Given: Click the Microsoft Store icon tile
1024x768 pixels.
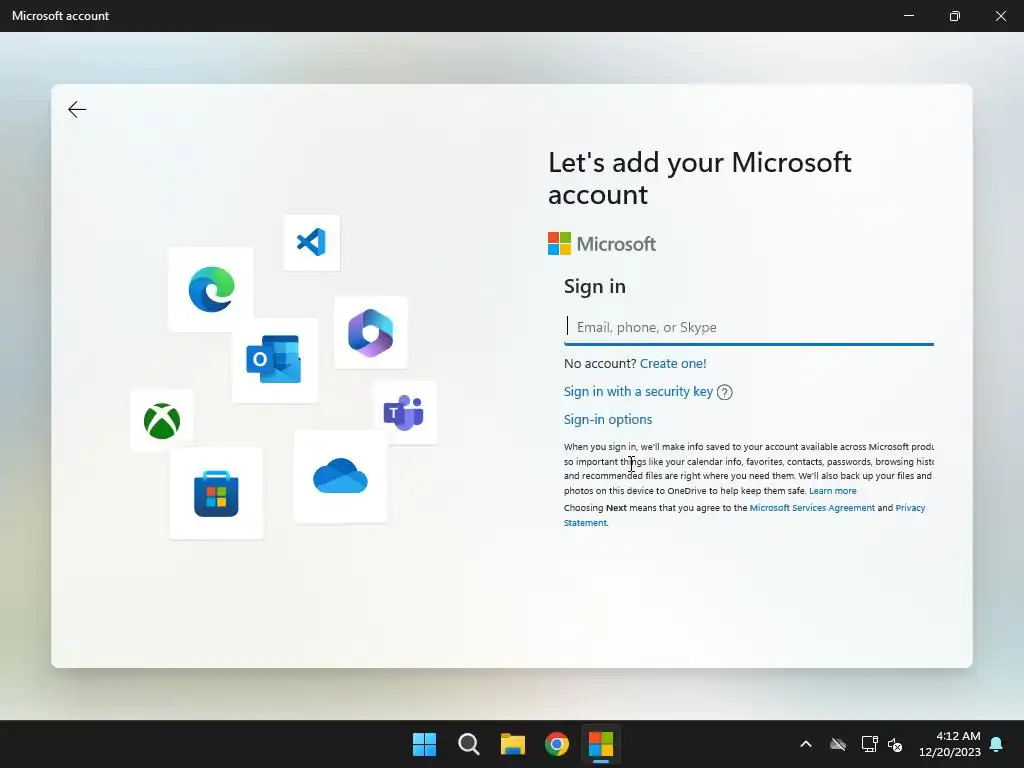Looking at the screenshot, I should [x=216, y=493].
